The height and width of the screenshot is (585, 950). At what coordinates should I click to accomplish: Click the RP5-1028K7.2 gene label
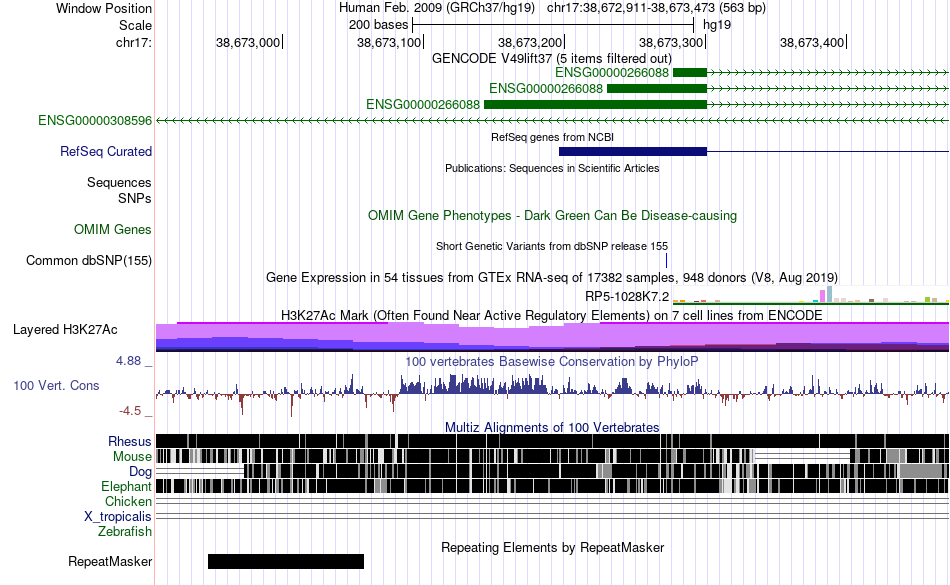[627, 296]
